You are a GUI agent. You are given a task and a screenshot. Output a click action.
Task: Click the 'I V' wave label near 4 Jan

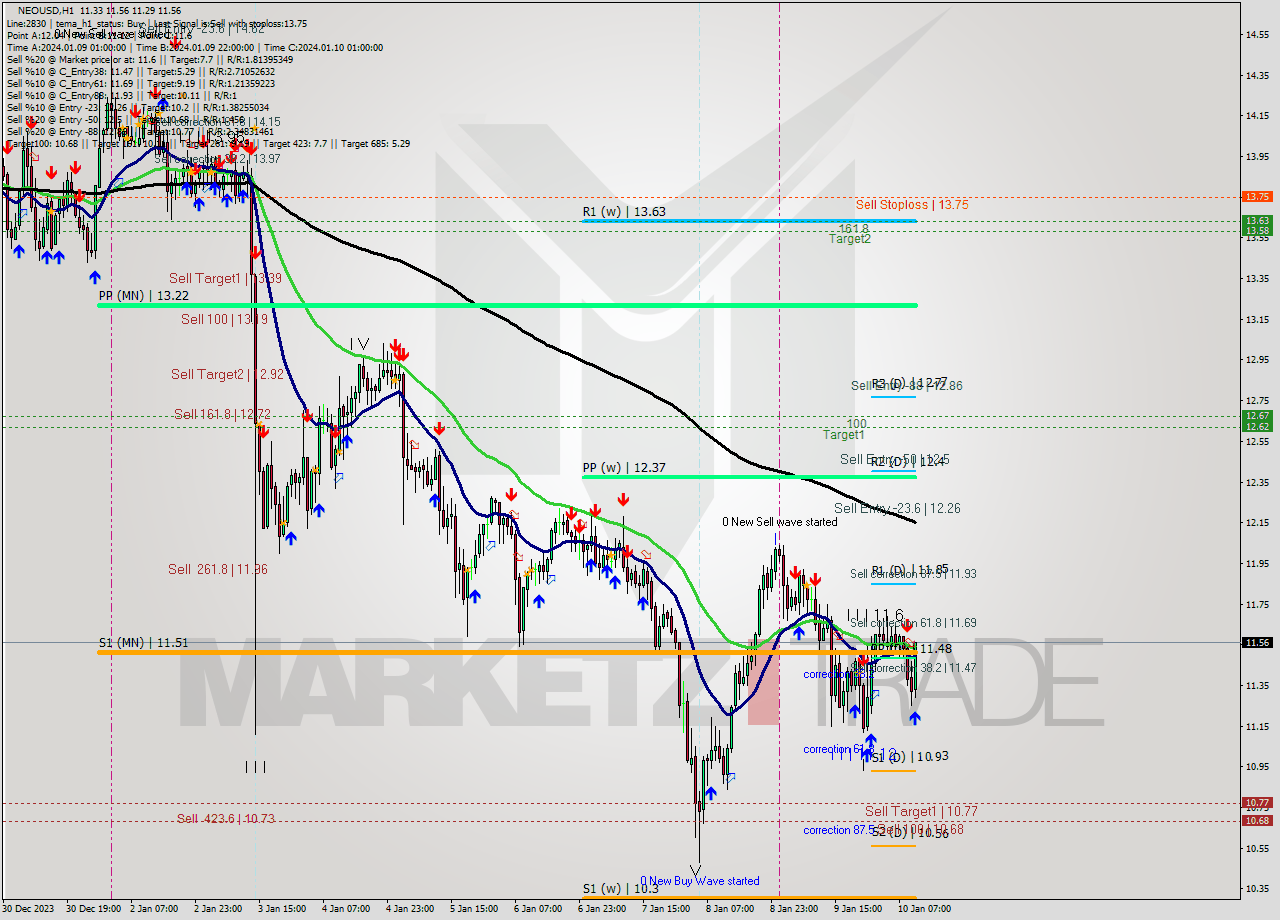point(359,344)
